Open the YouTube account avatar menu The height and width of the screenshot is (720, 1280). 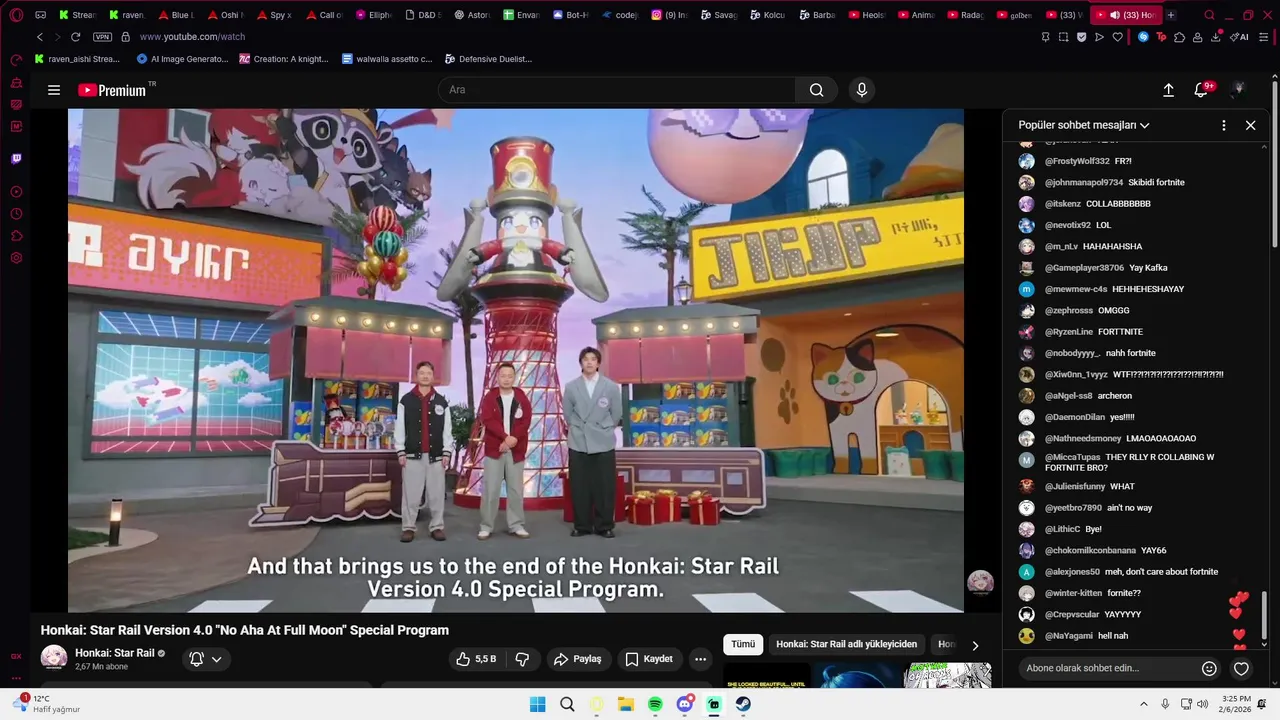[1238, 90]
